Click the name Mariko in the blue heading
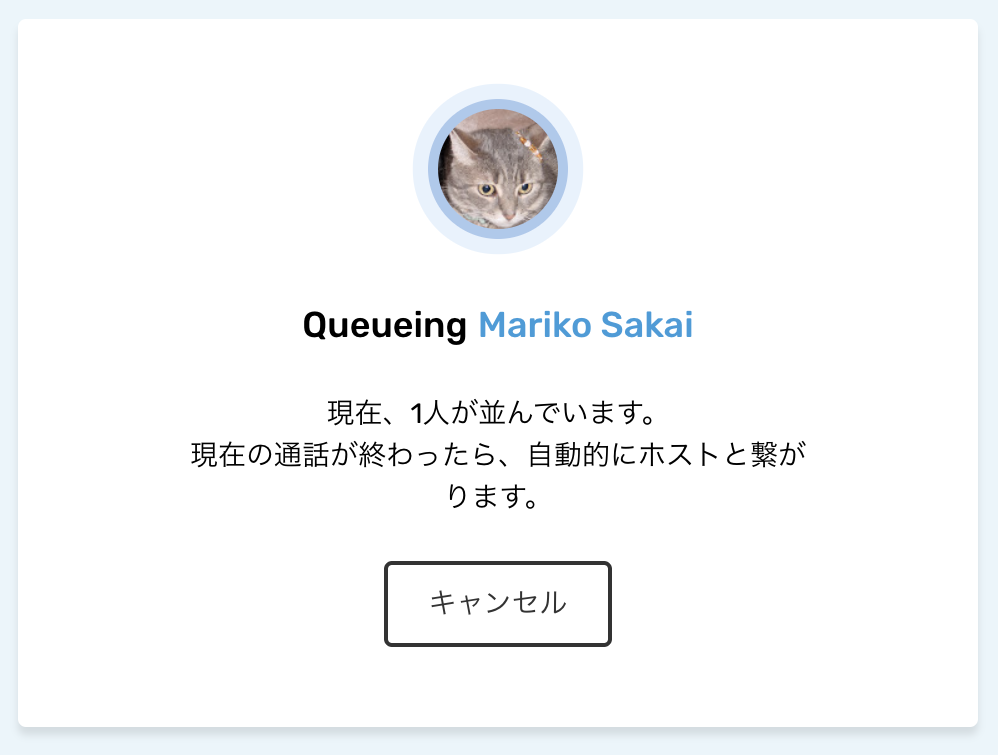Screen dimensions: 998x755 click(x=535, y=325)
